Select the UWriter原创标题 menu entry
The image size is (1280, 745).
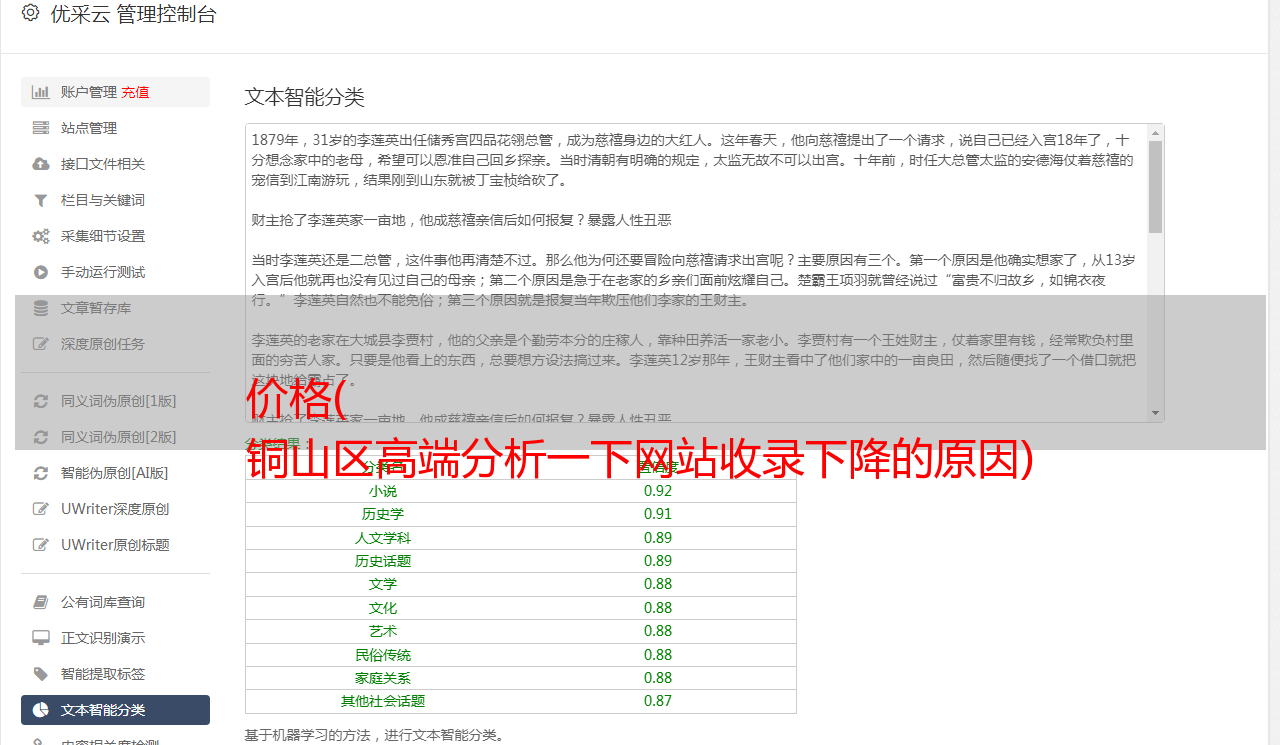114,545
